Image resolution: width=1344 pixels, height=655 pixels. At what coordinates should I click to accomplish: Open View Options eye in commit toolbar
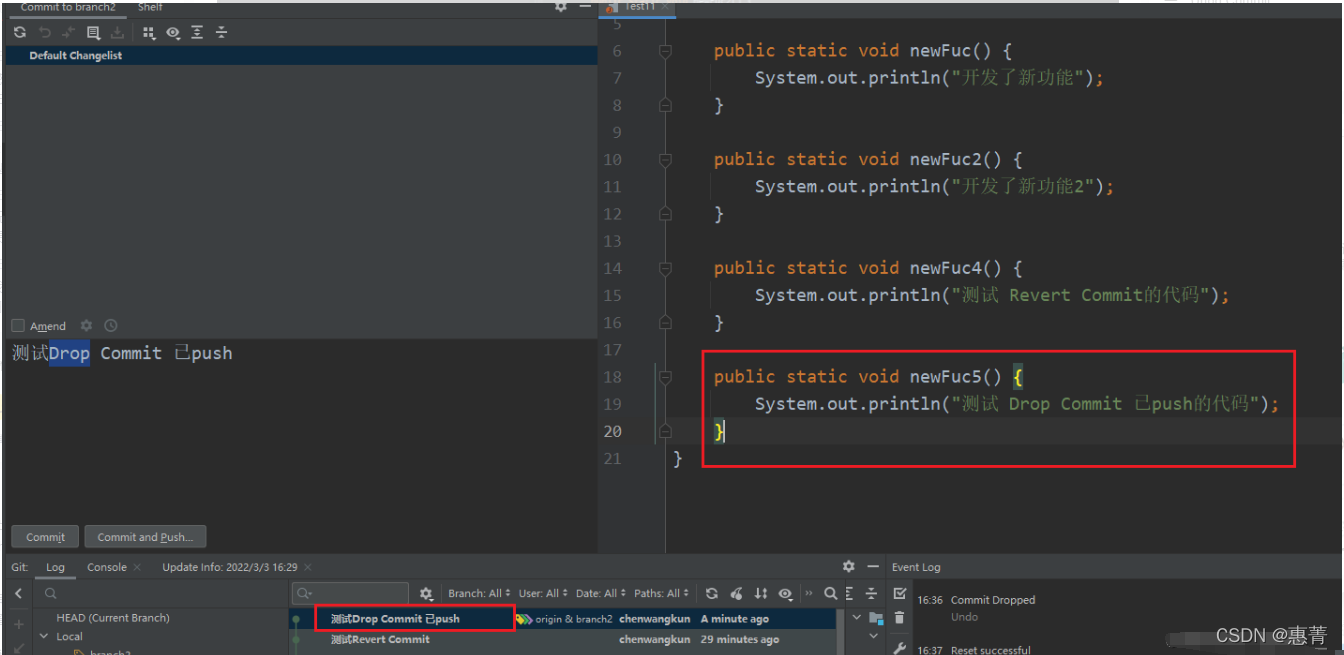(173, 32)
